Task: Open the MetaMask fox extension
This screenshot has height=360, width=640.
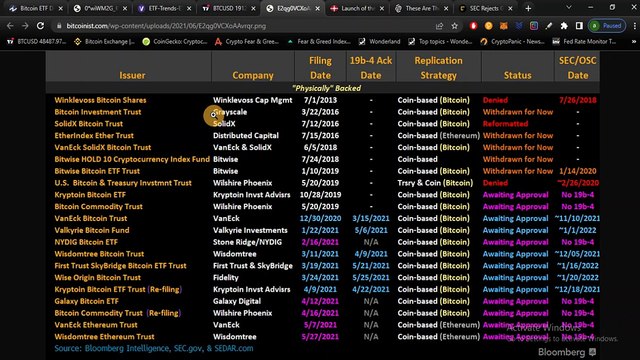Action: (504, 26)
